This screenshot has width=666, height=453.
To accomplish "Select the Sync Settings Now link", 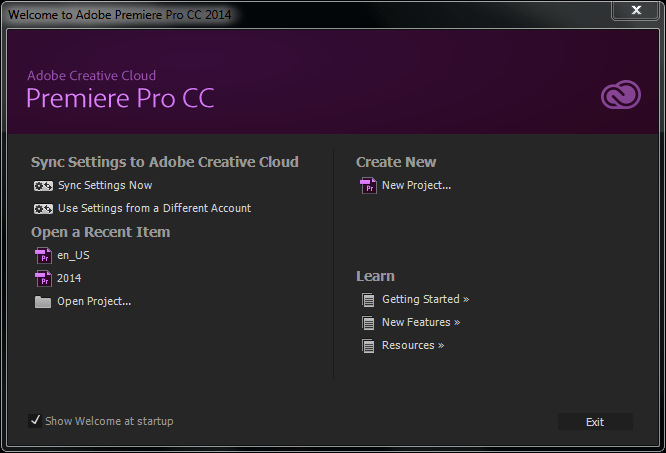I will [105, 186].
